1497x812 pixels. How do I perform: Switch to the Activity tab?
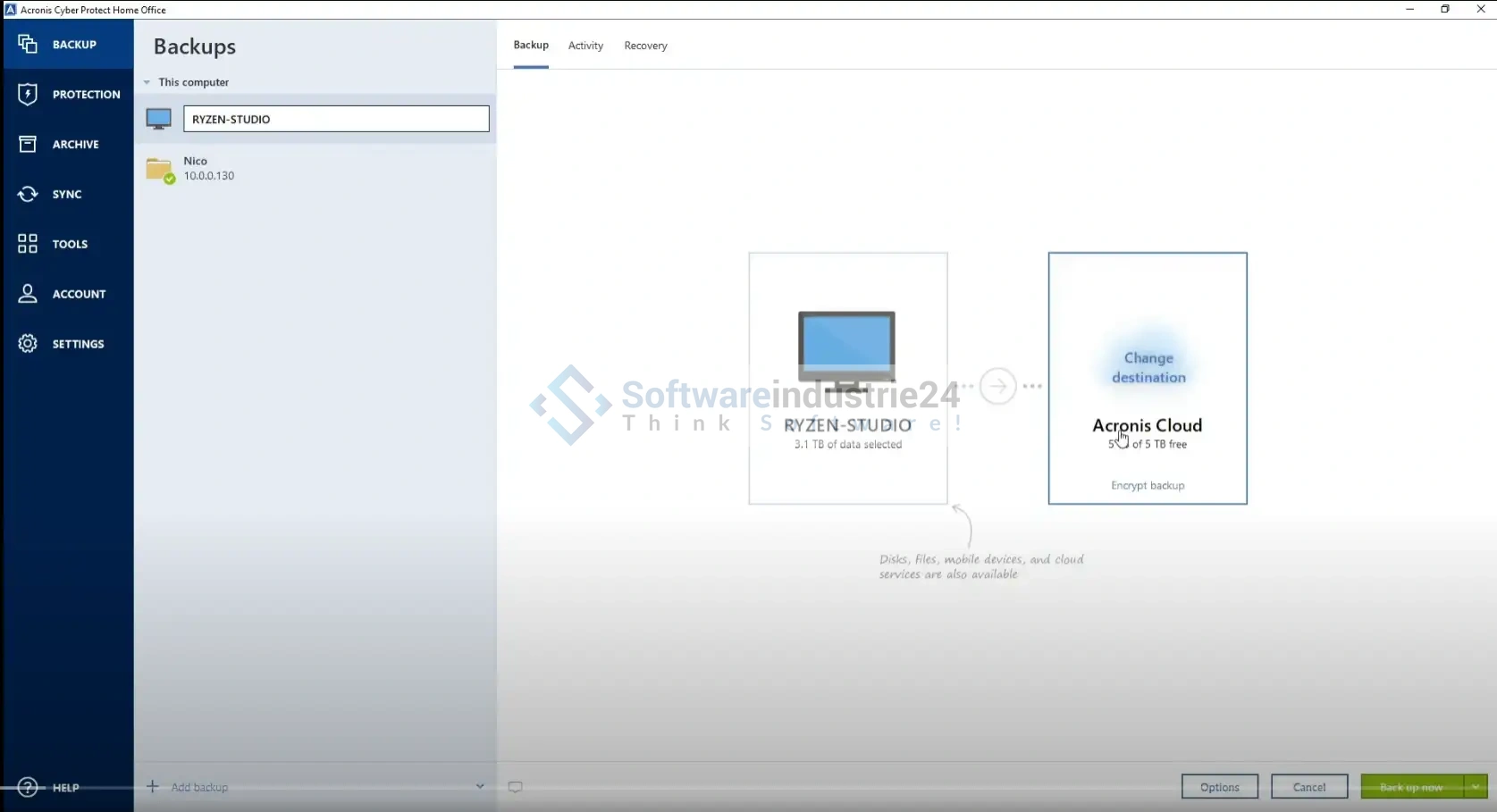point(585,46)
